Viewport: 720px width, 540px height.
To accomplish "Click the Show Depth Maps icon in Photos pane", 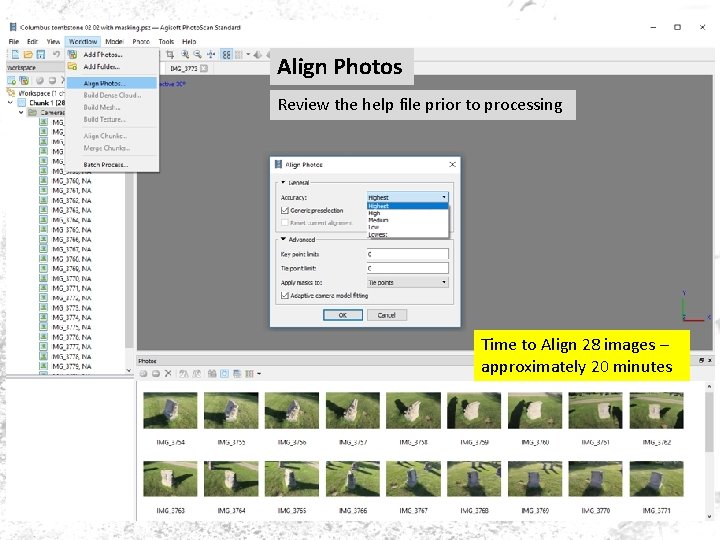I will point(236,374).
